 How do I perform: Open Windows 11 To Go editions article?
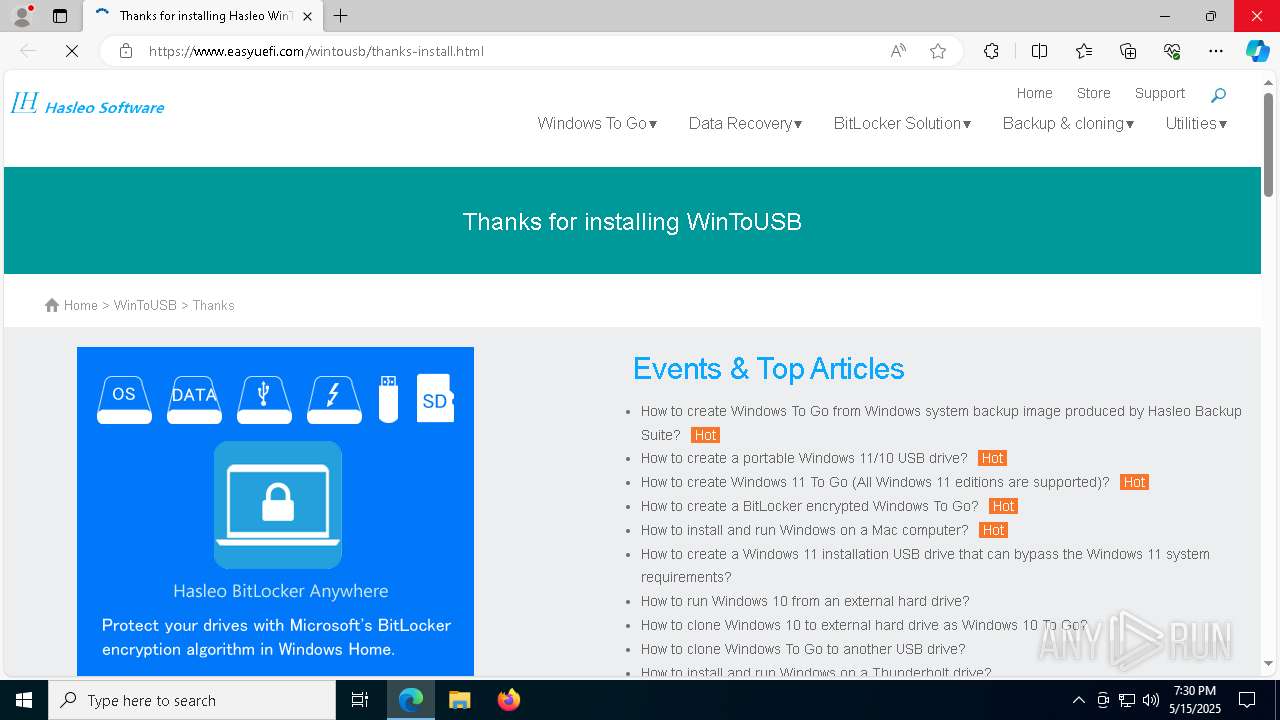click(875, 482)
